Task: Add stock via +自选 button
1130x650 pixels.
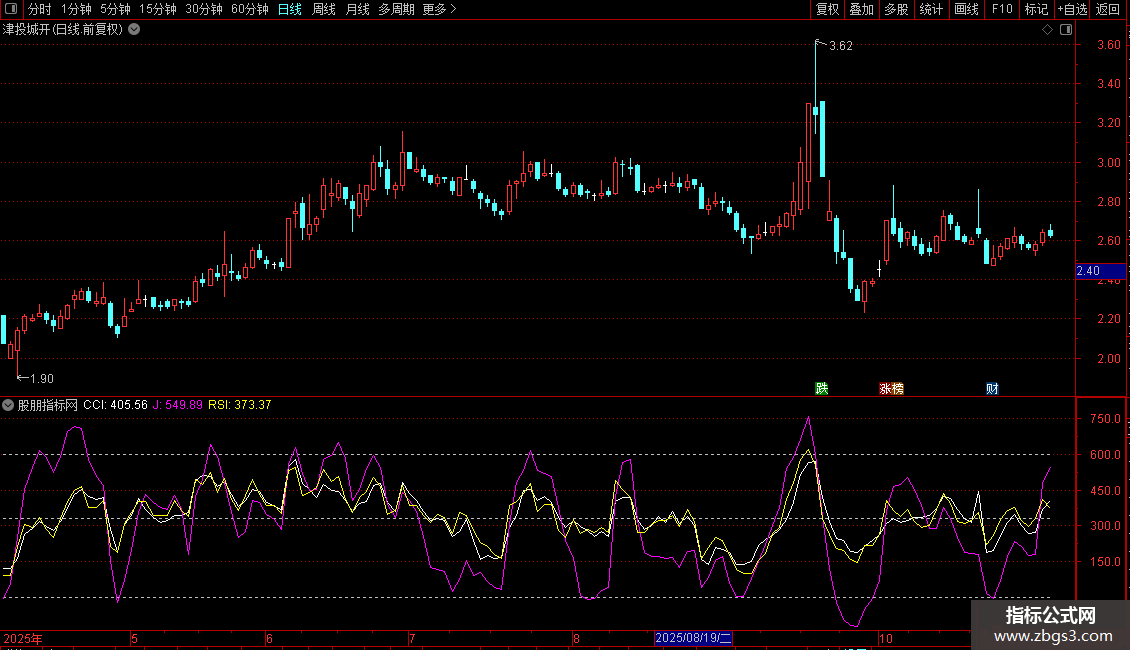Action: (x=1072, y=9)
